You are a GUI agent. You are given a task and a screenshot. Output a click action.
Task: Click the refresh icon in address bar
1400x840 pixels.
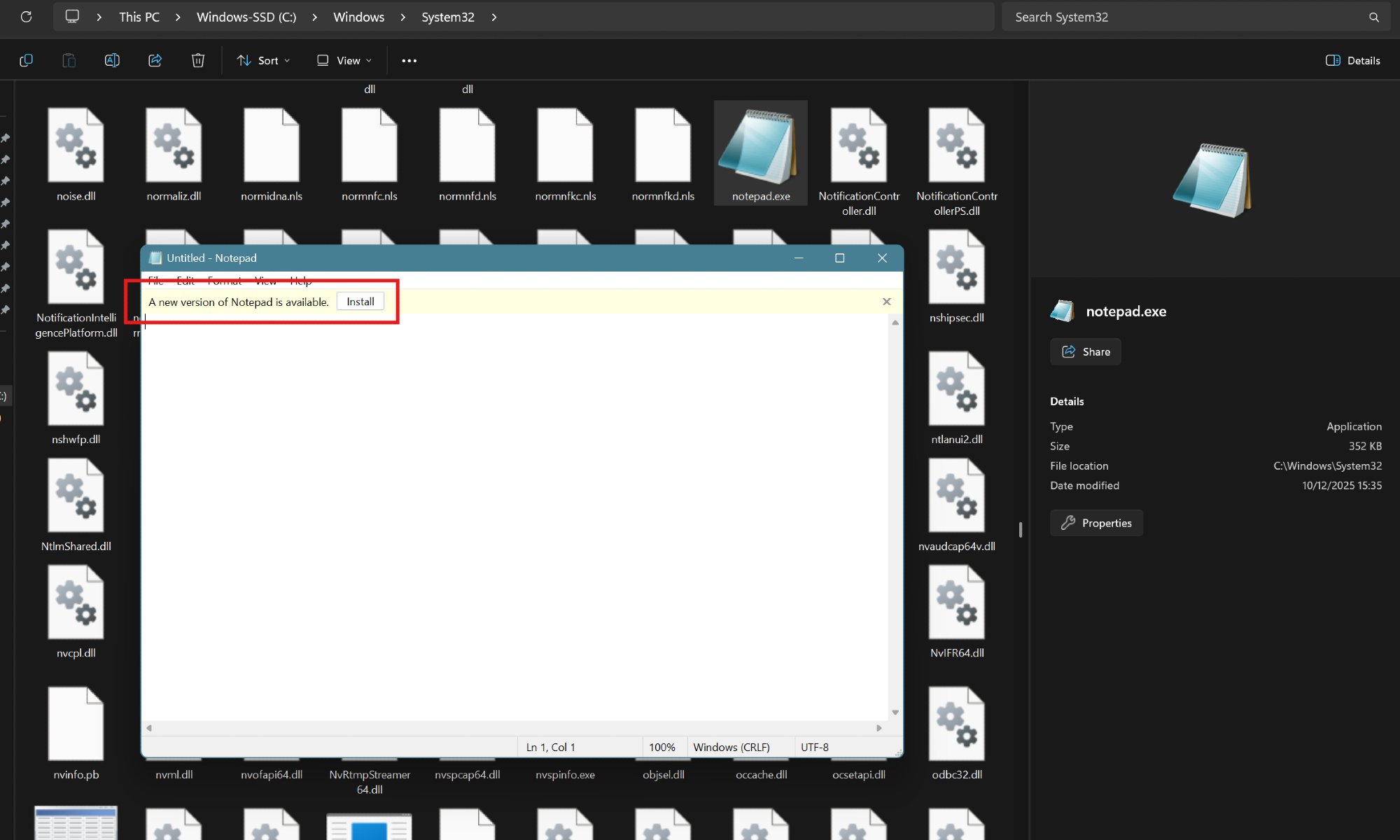(26, 17)
